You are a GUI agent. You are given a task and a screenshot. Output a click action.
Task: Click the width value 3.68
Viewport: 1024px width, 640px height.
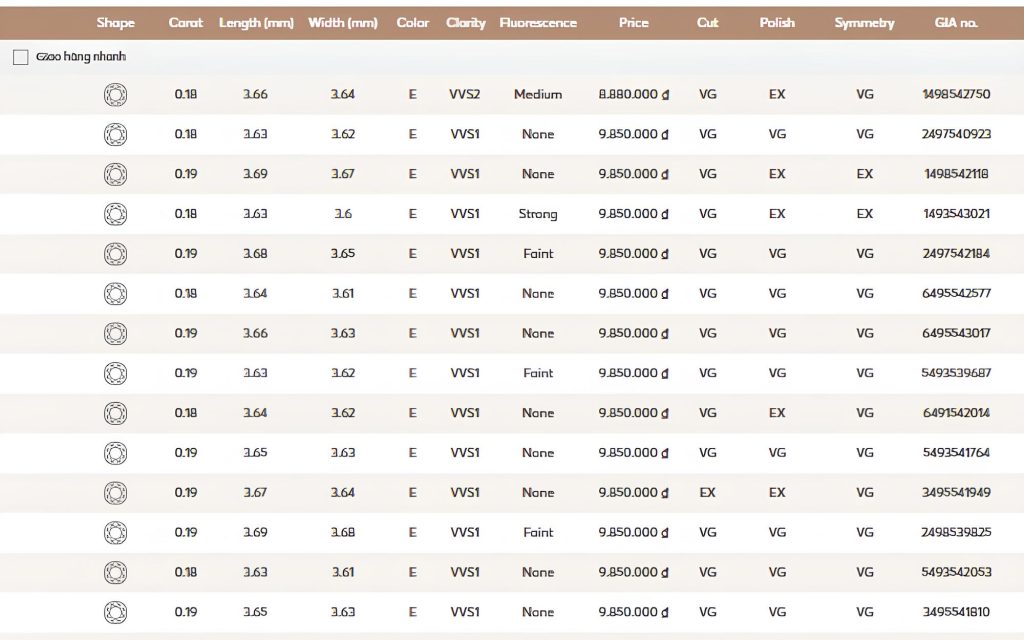click(343, 532)
